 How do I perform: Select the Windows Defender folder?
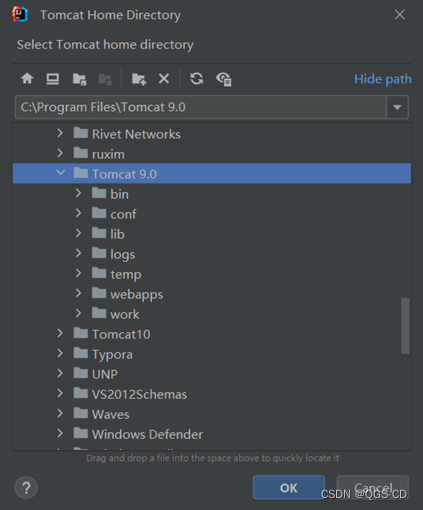(212, 434)
